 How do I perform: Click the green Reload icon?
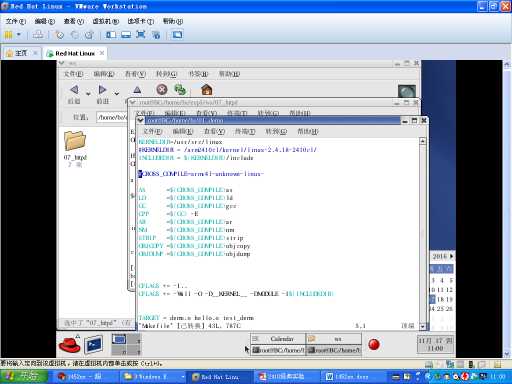(180, 89)
